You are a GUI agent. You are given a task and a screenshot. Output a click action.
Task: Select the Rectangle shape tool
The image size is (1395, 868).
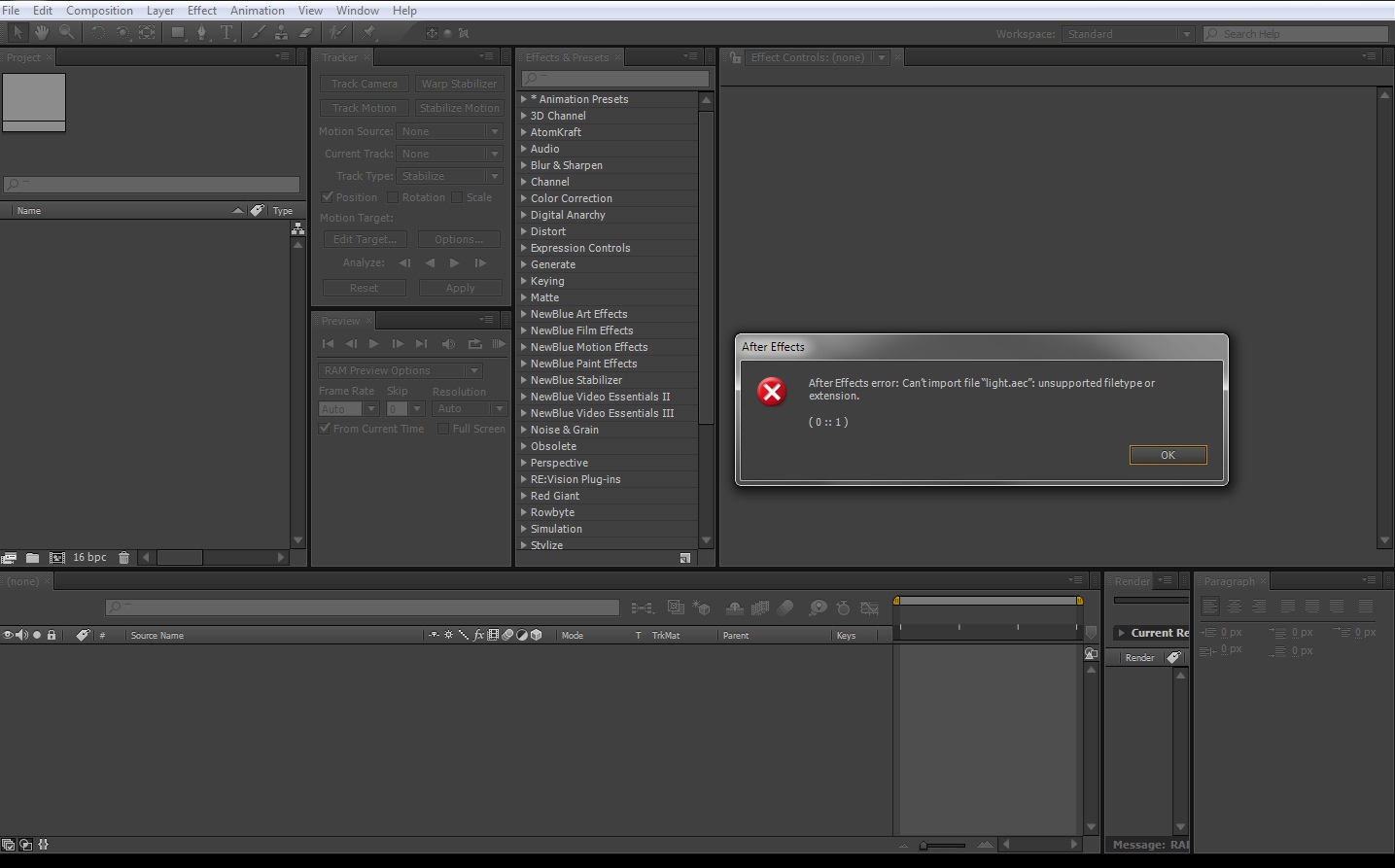[178, 32]
